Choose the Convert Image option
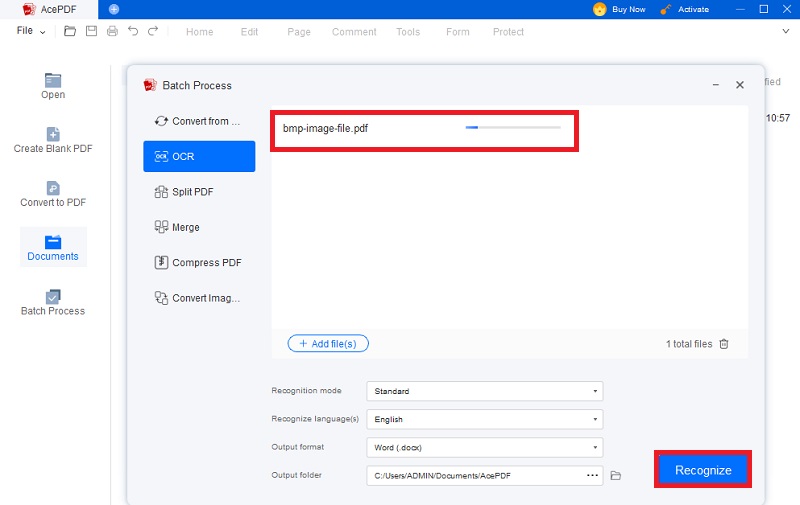The width and height of the screenshot is (800, 505). (x=199, y=298)
